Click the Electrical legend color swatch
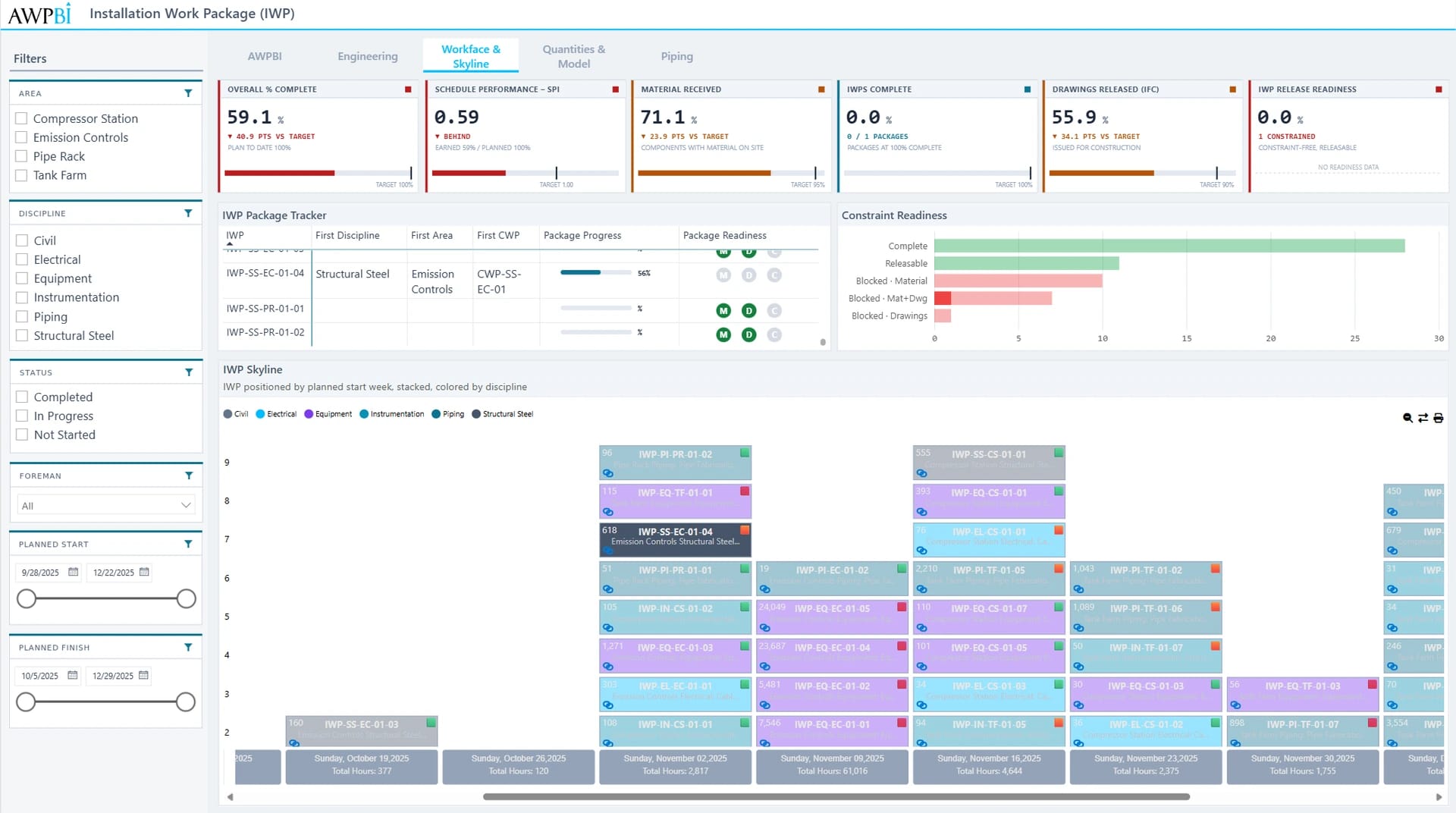 260,414
